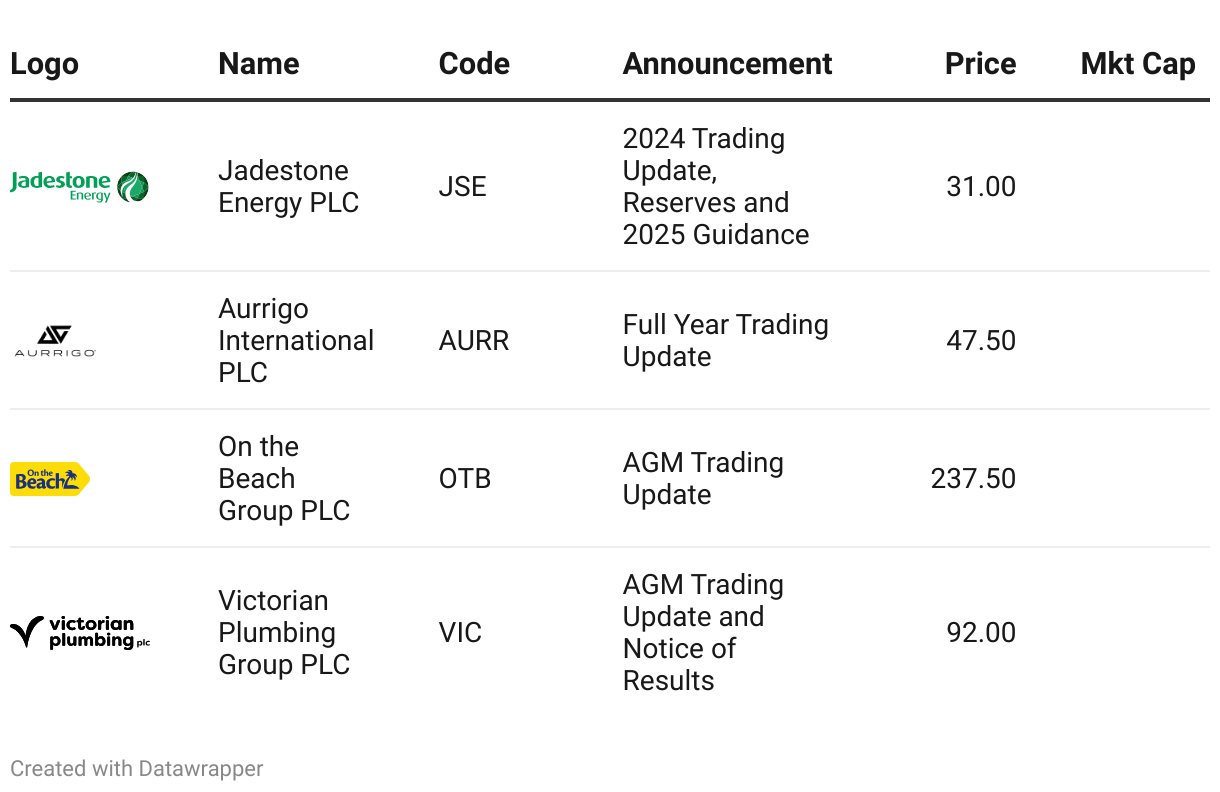
Task: Click the Name column header
Action: (x=258, y=64)
